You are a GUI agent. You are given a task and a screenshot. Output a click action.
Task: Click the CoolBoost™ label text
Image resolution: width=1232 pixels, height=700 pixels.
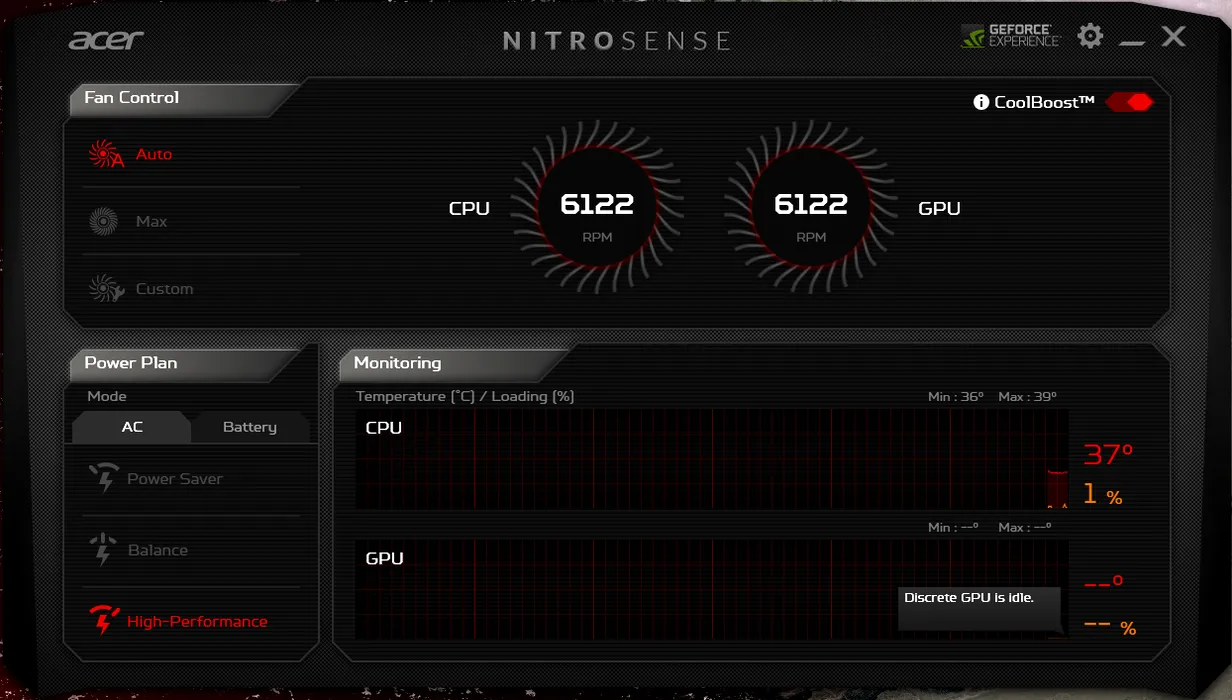1044,102
